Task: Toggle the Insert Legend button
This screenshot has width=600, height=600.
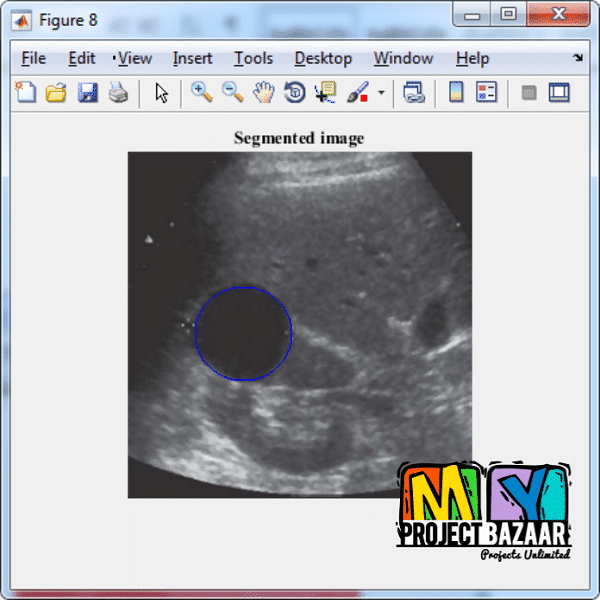Action: pyautogui.click(x=487, y=93)
